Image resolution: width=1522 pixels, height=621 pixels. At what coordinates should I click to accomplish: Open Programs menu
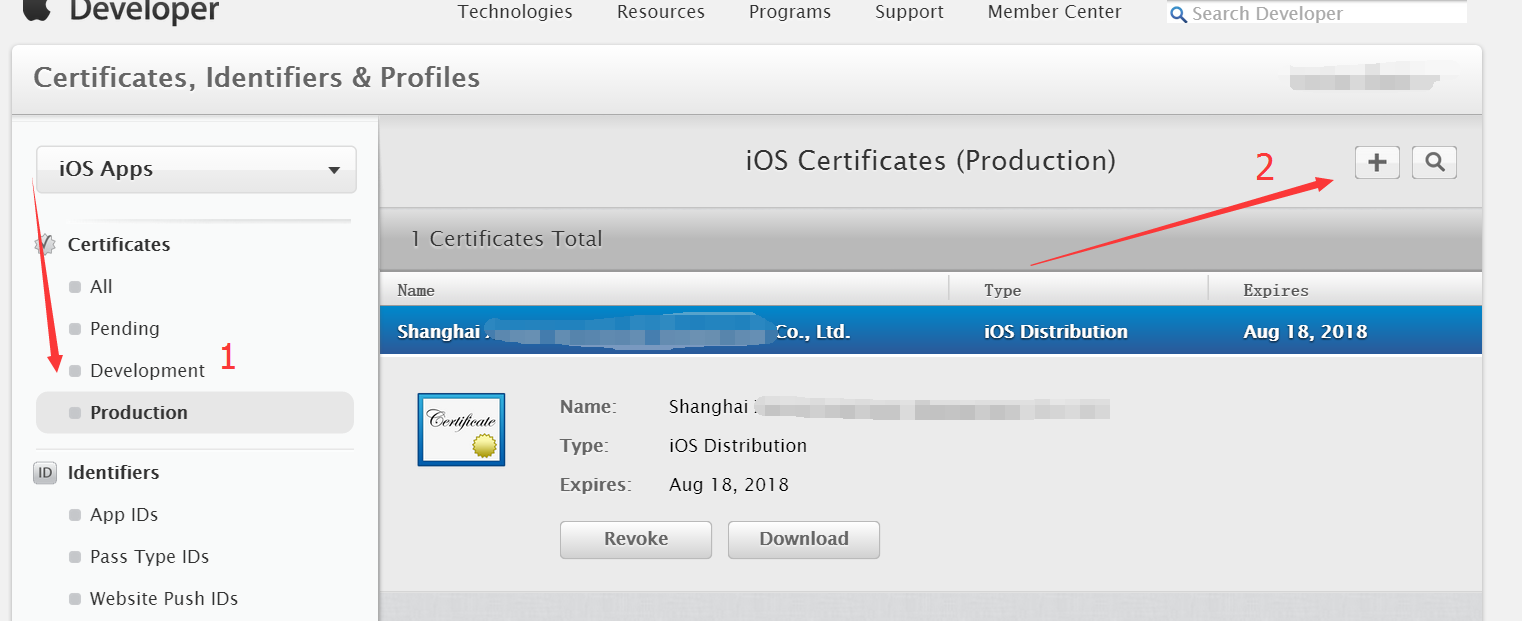[790, 12]
